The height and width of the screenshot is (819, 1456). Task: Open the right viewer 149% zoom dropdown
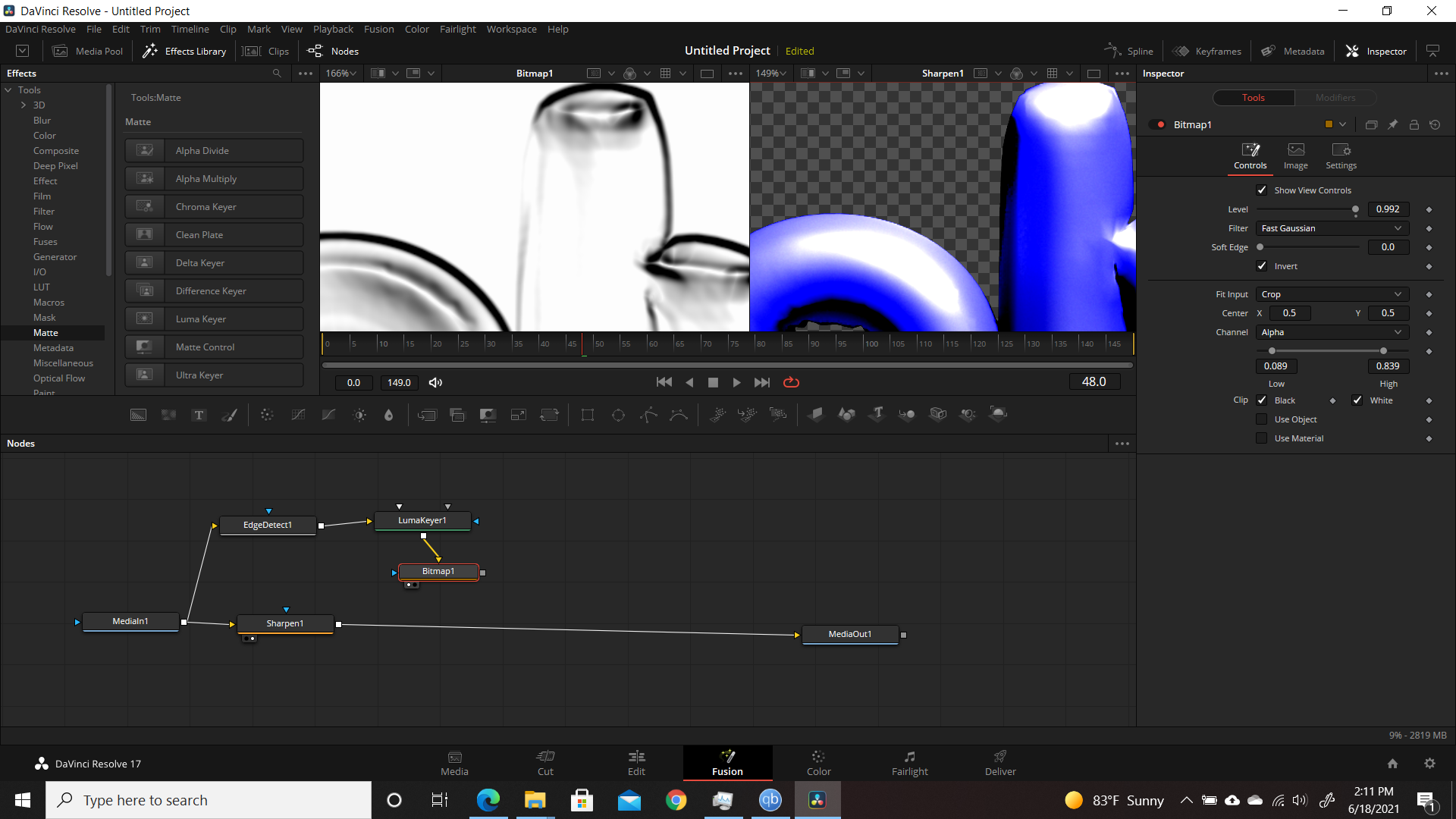[770, 74]
